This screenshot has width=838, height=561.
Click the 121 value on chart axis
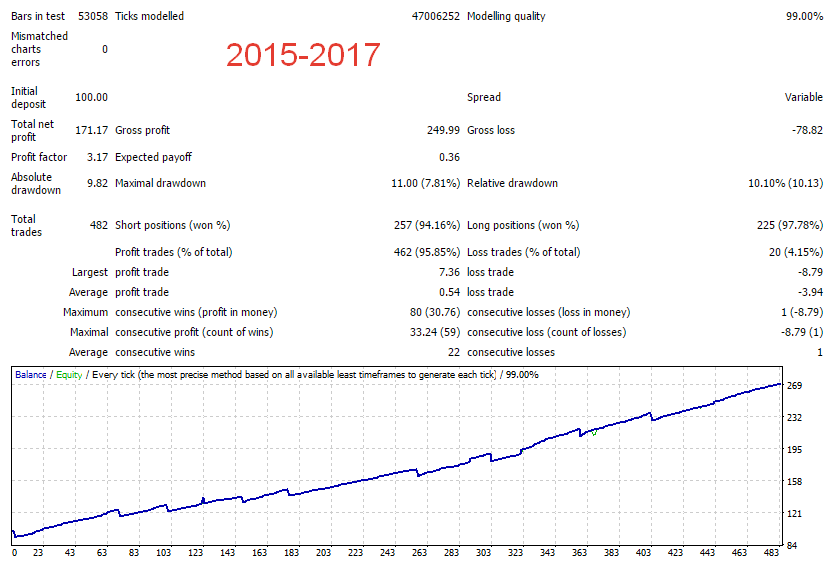pyautogui.click(x=794, y=514)
